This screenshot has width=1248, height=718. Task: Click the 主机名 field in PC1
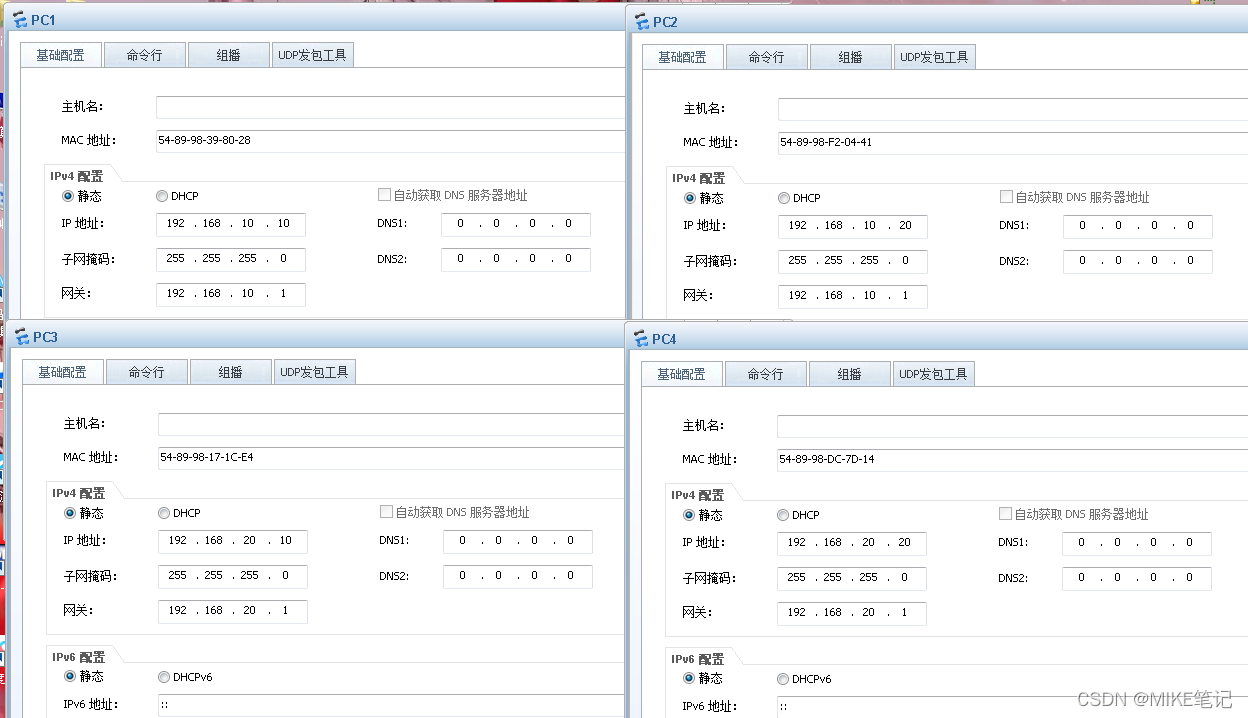pyautogui.click(x=390, y=107)
